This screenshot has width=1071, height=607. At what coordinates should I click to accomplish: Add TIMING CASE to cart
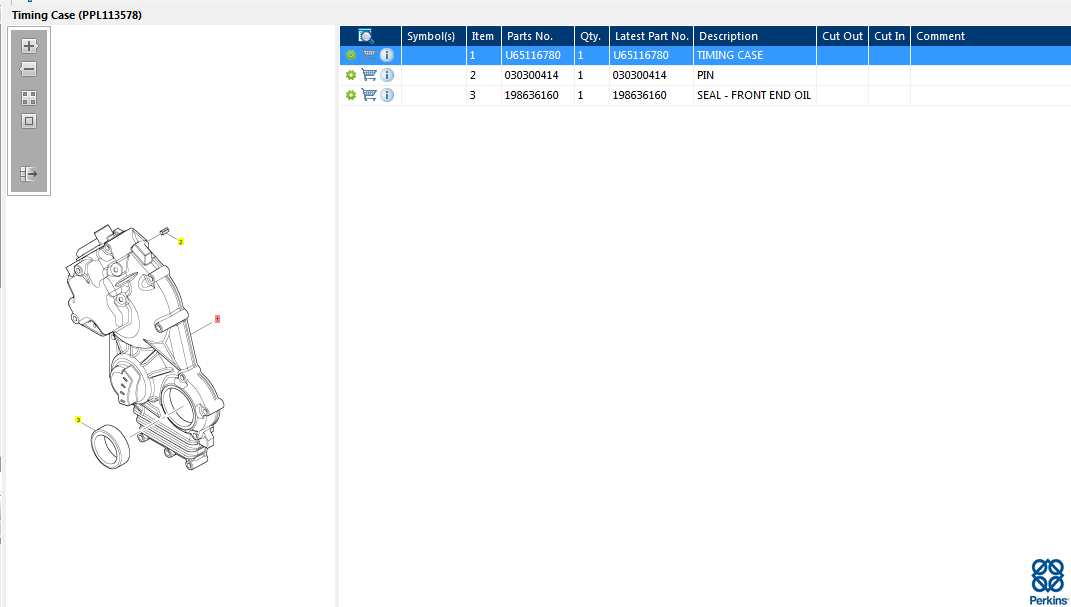pos(369,55)
